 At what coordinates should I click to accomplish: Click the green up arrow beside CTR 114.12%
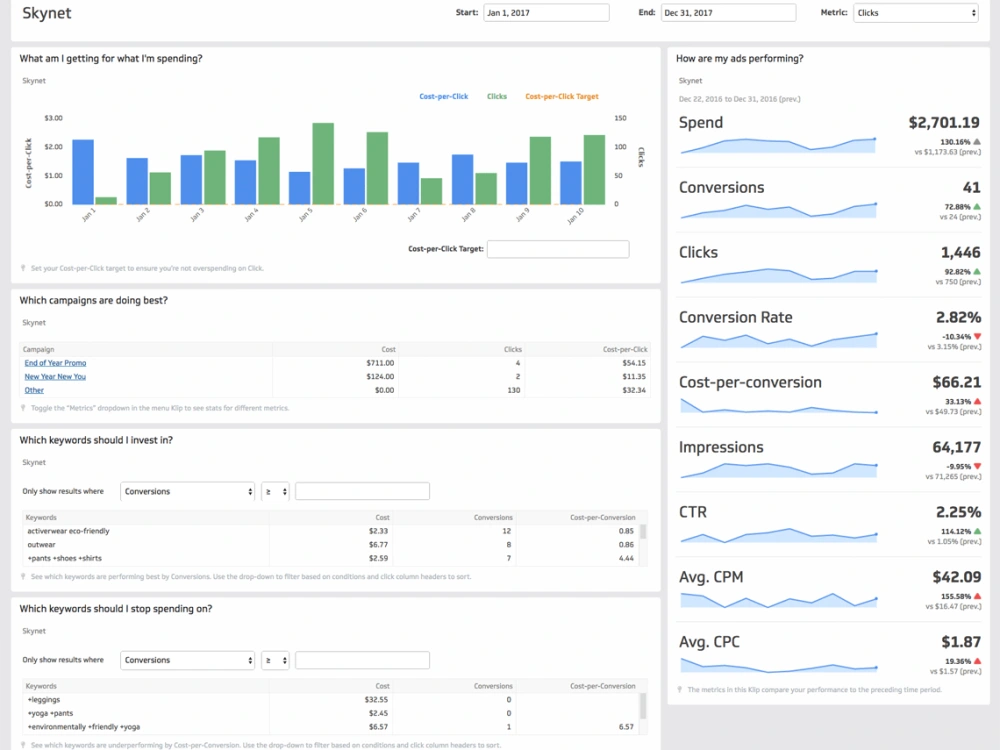tap(977, 531)
